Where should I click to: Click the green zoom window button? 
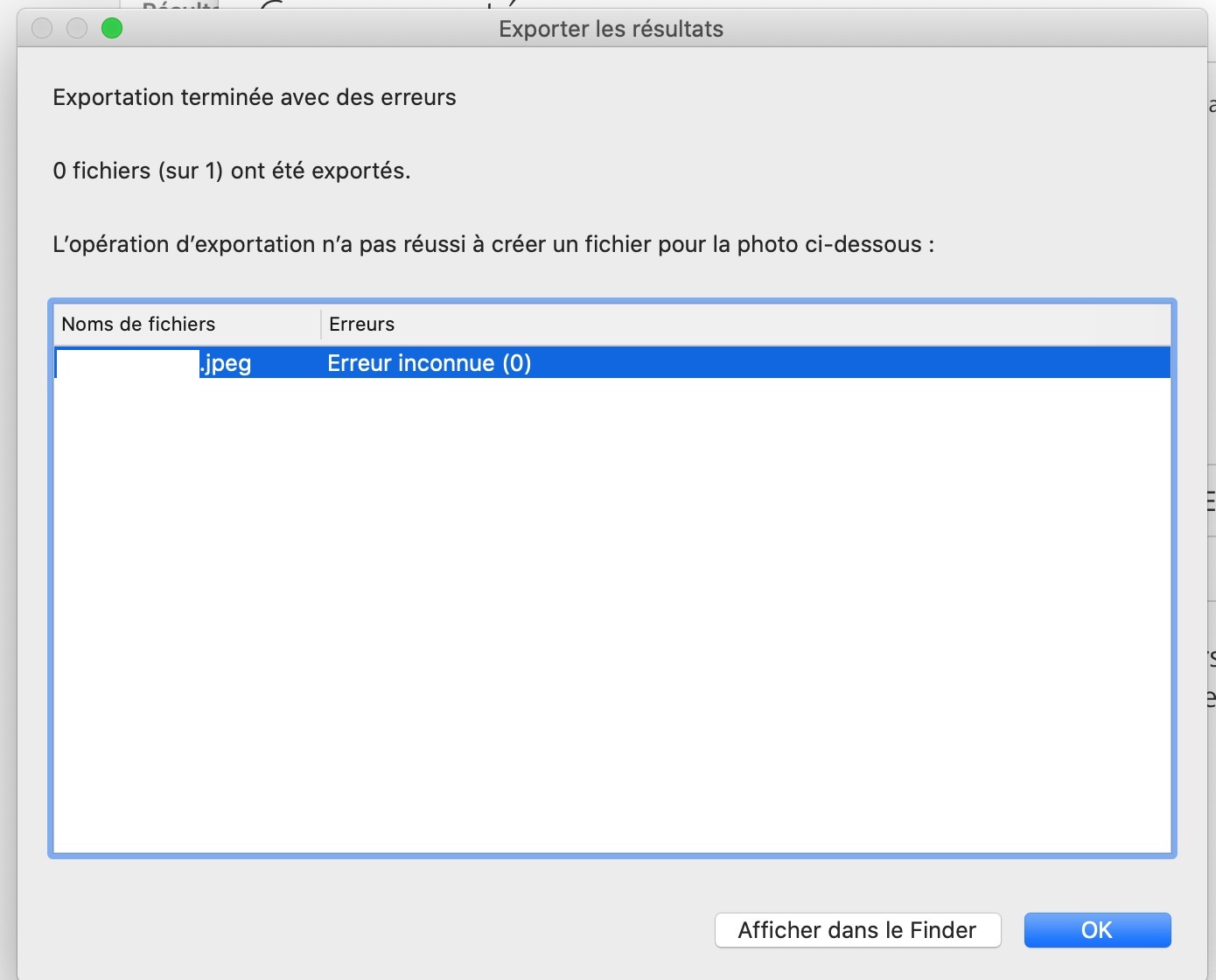click(112, 29)
